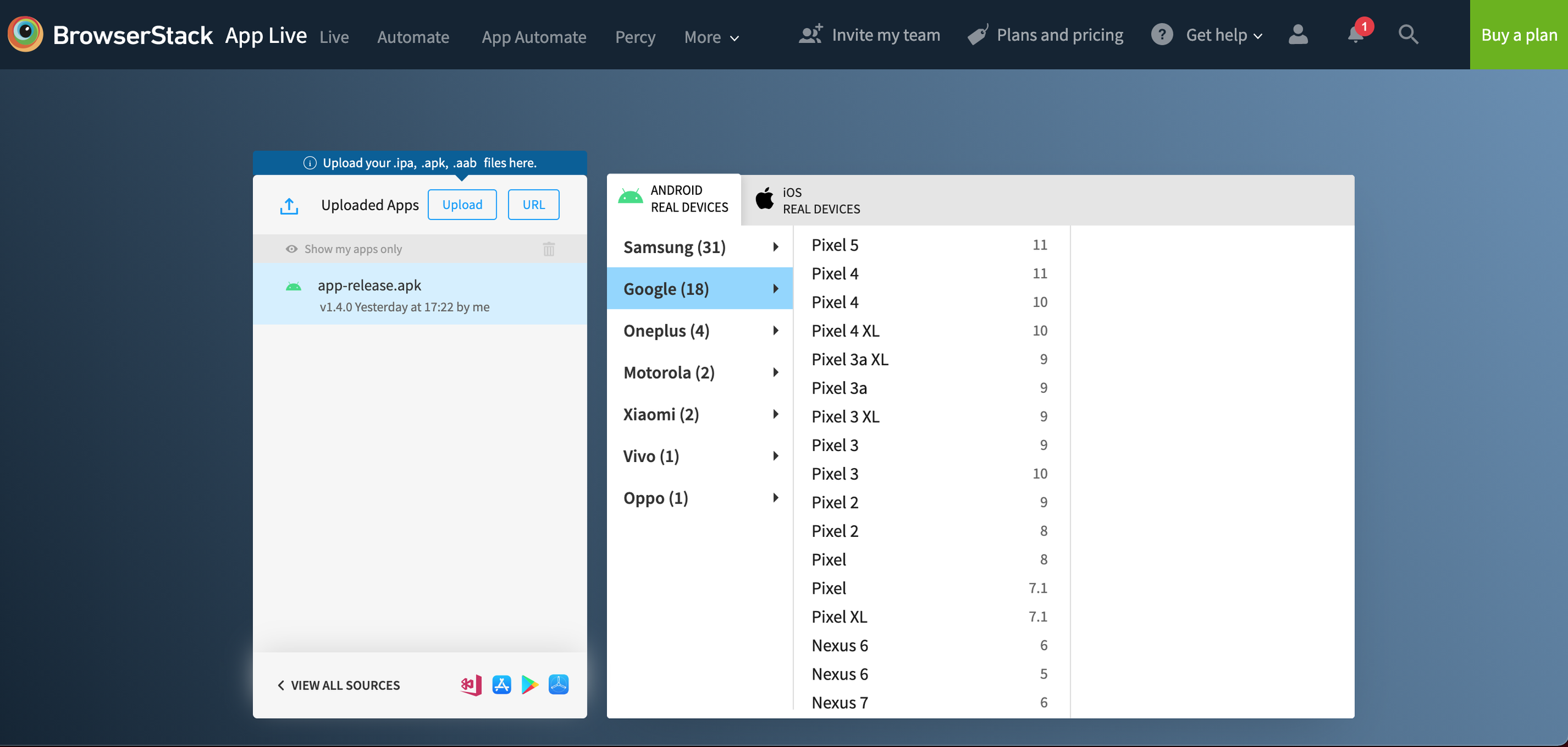Expand the Motorola (2) device list

tap(699, 373)
